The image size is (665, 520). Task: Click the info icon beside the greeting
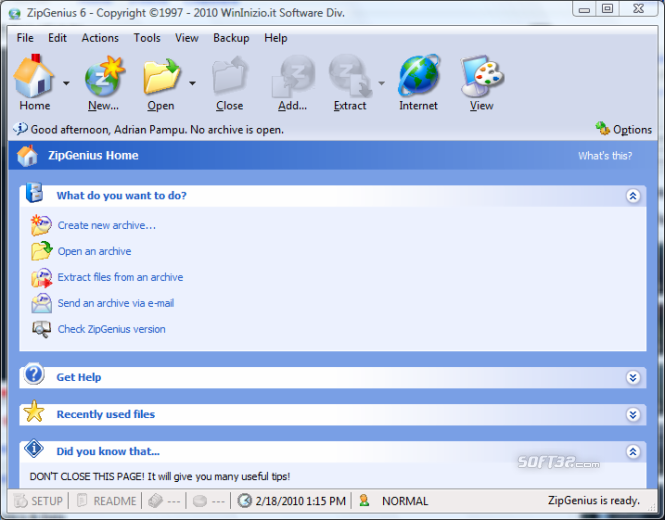[x=20, y=128]
